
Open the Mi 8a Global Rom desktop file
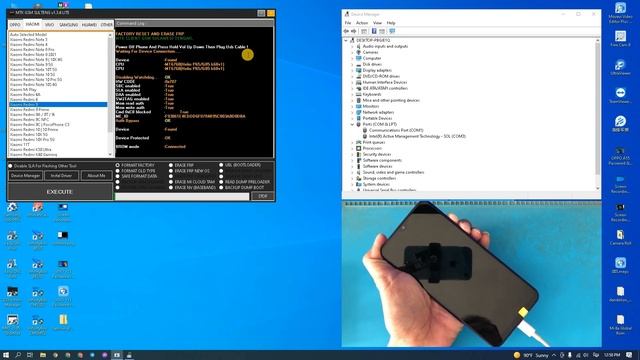(x=620, y=324)
